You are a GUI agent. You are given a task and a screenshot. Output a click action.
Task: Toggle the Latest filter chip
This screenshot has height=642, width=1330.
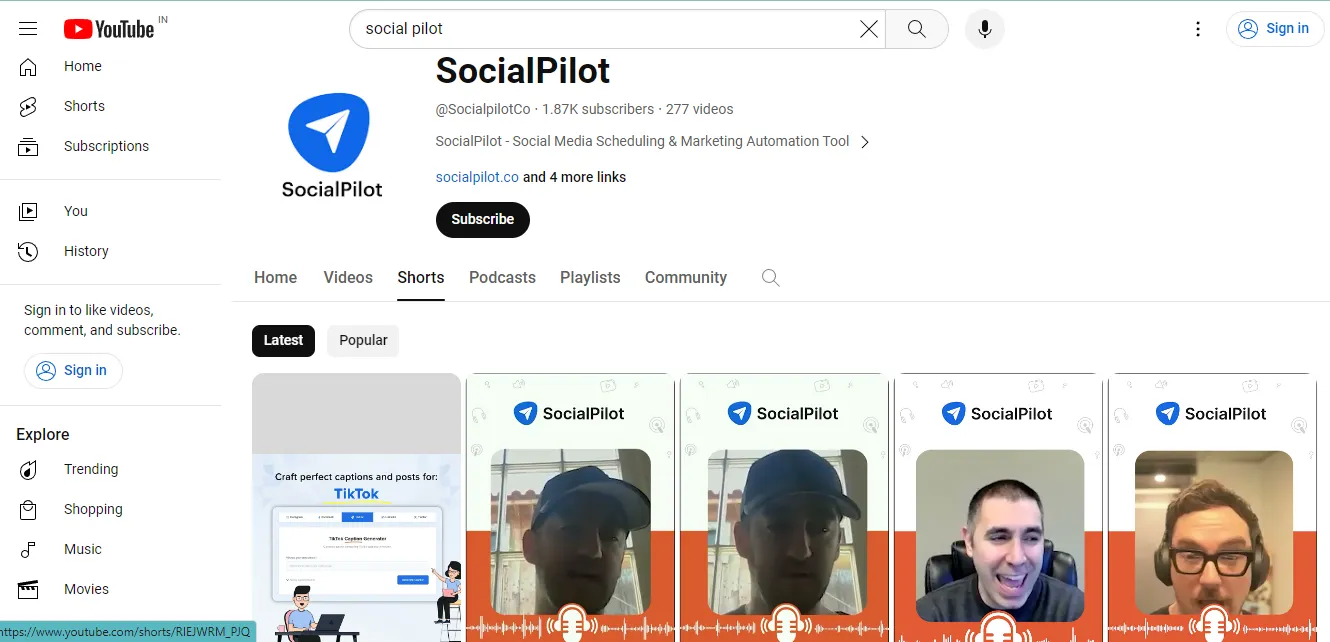pyautogui.click(x=283, y=340)
